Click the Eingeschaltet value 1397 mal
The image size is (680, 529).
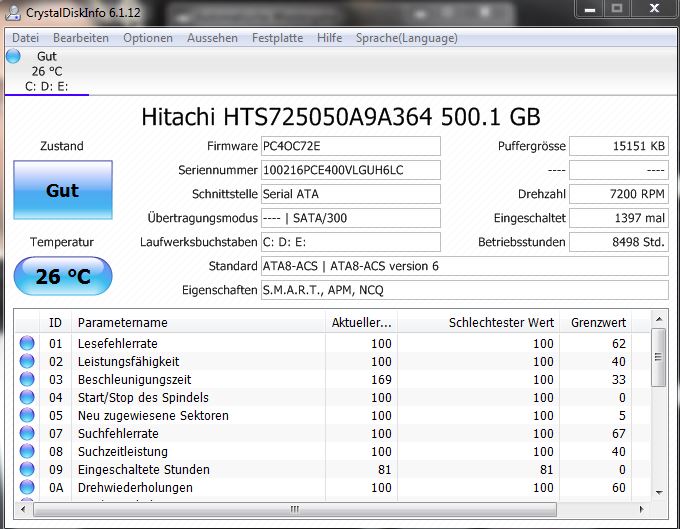(619, 218)
